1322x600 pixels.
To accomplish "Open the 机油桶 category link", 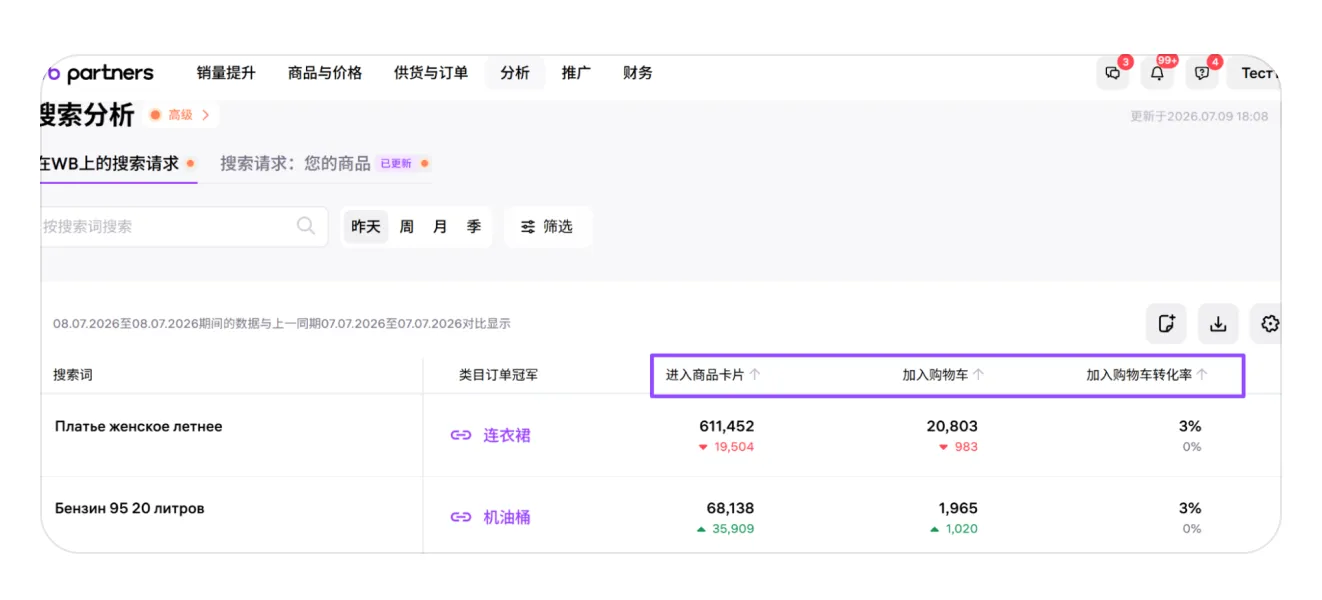I will [x=507, y=517].
